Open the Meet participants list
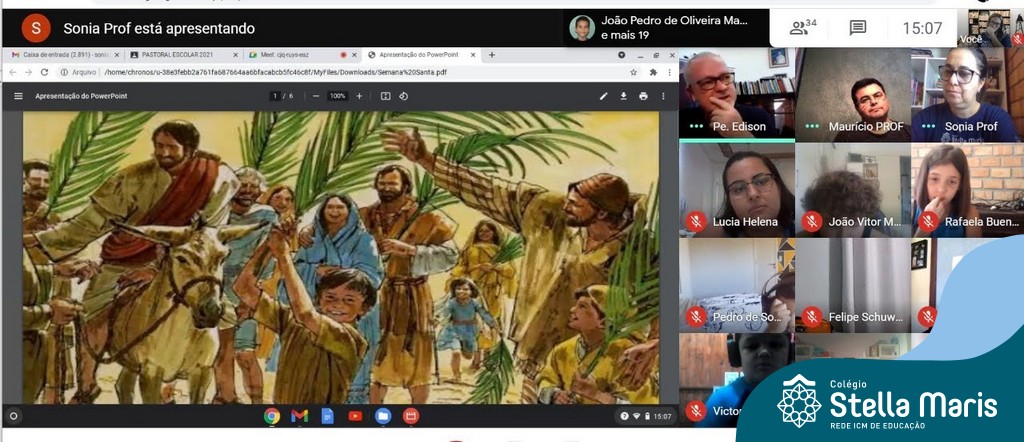 pos(803,28)
